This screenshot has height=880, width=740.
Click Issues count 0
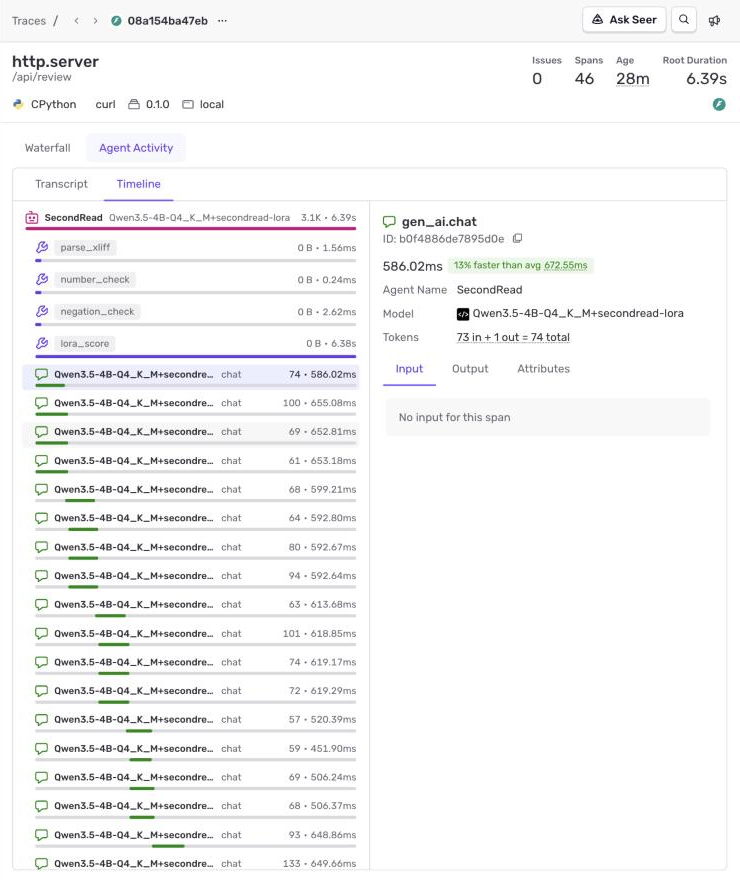pyautogui.click(x=537, y=79)
